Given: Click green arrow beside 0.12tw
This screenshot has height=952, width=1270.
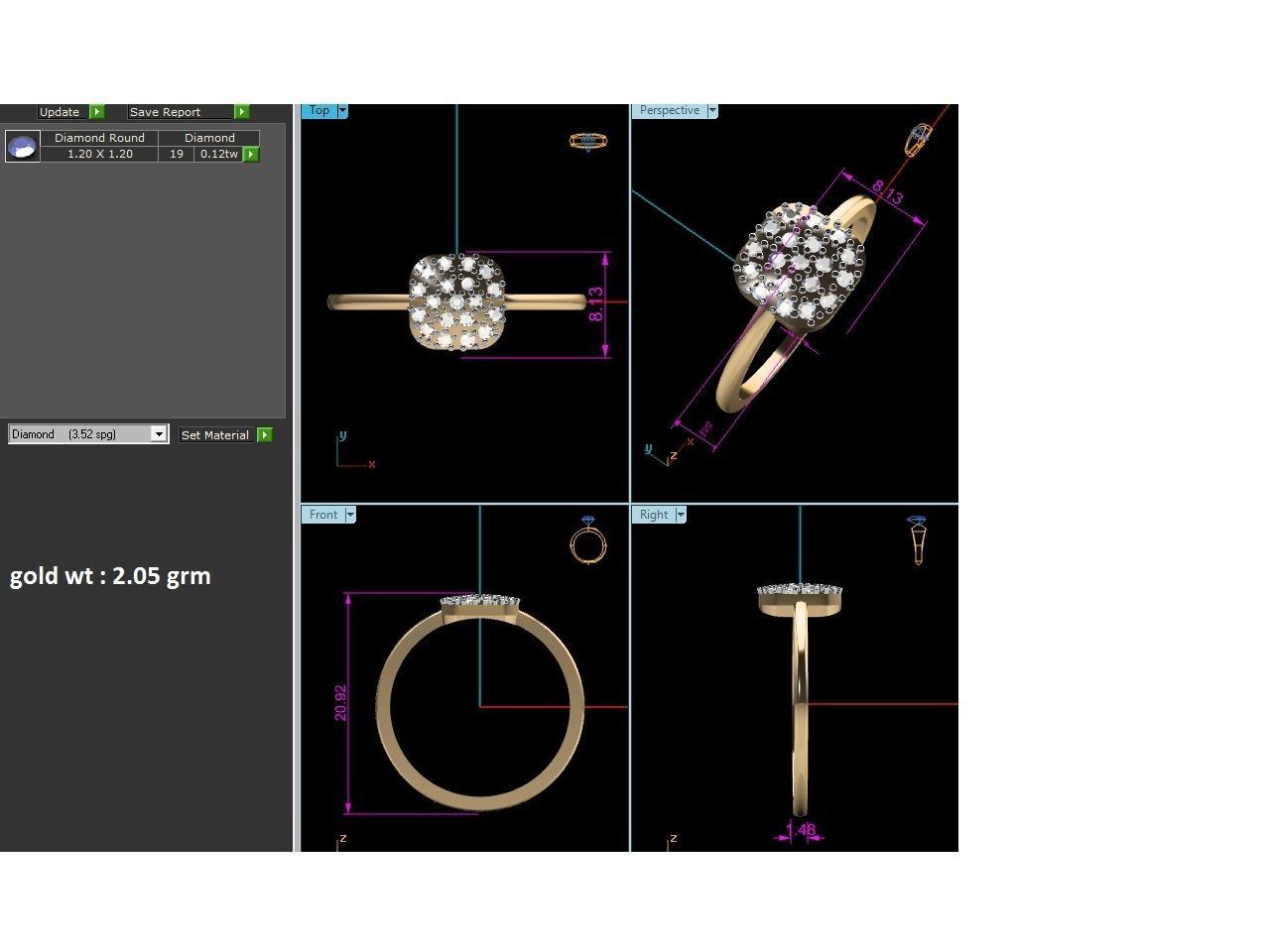Looking at the screenshot, I should click(252, 154).
